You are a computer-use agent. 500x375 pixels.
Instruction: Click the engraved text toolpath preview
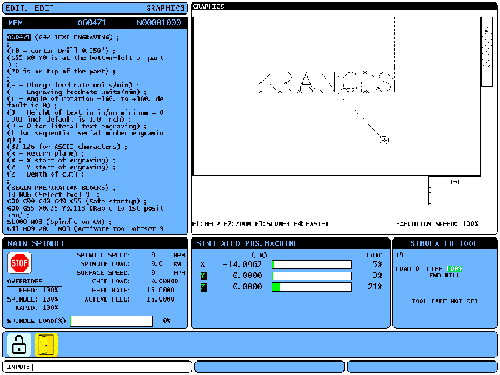pyautogui.click(x=326, y=82)
